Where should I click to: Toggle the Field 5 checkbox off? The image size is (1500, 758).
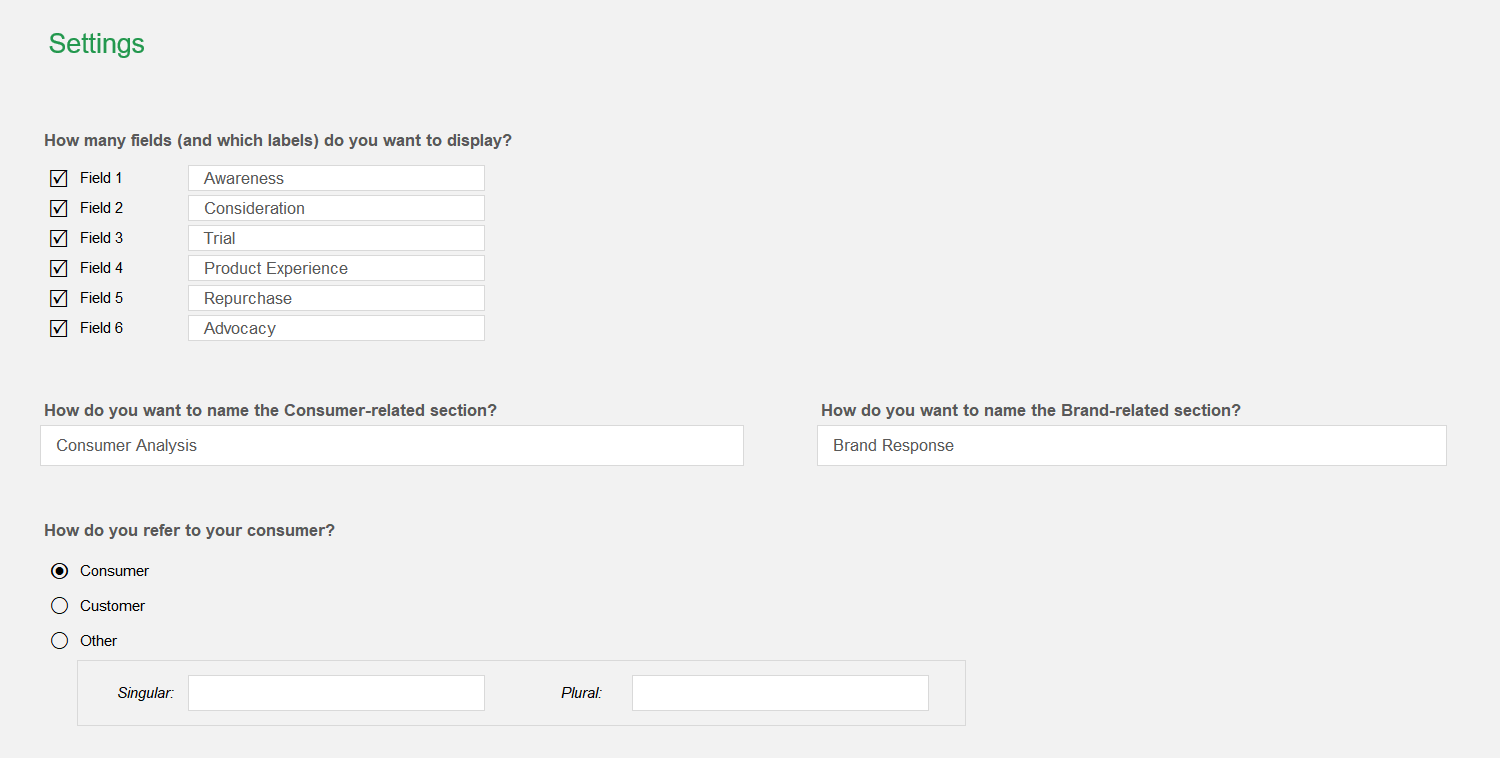point(59,299)
